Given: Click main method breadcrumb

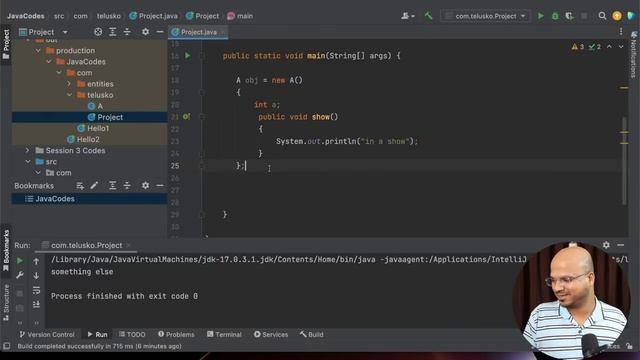Looking at the screenshot, I should click(x=240, y=16).
